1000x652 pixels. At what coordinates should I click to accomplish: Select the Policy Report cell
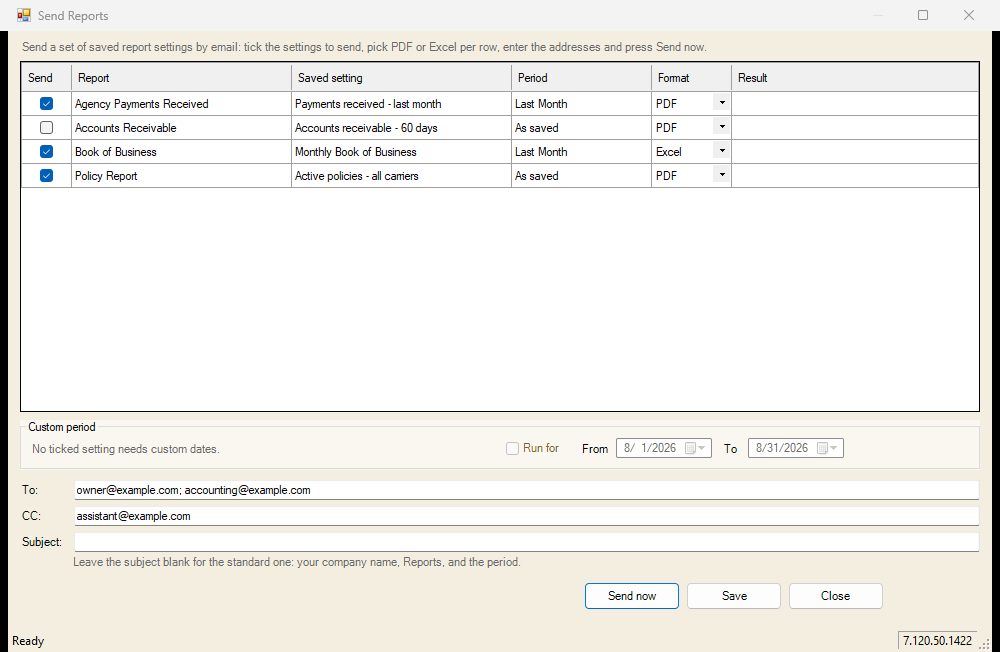[182, 176]
